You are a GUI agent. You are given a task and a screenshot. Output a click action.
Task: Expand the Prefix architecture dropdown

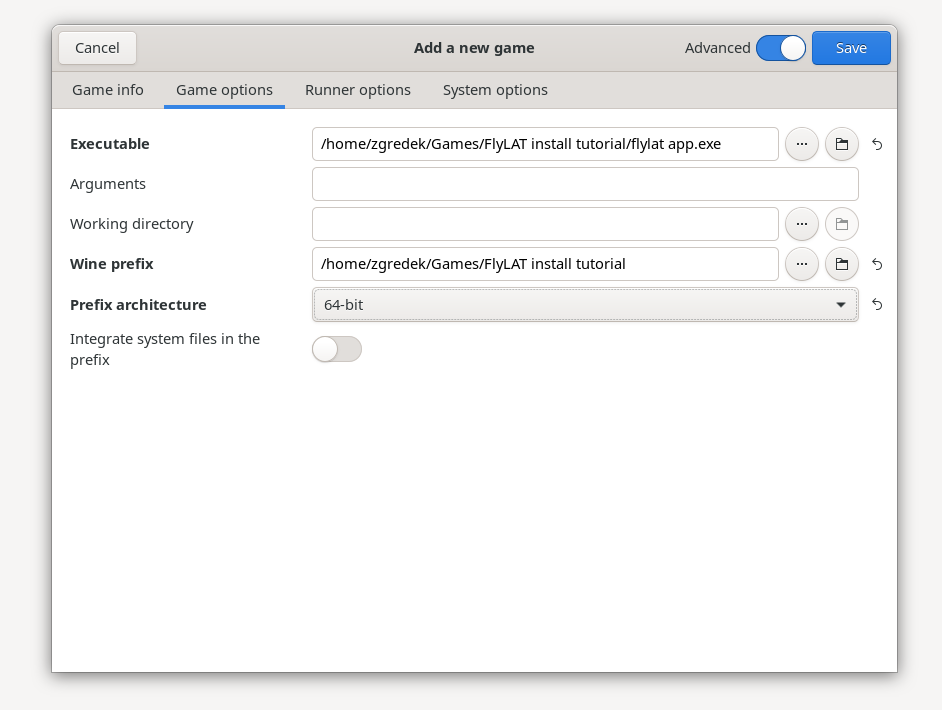[585, 304]
